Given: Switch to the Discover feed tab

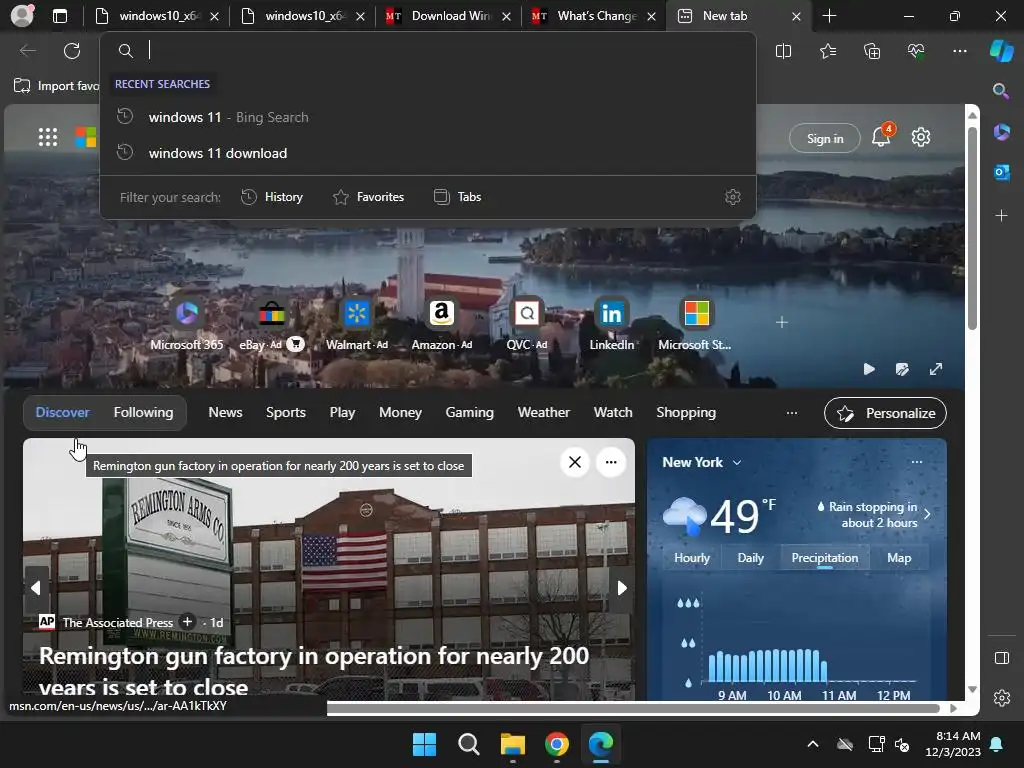Looking at the screenshot, I should 63,413.
